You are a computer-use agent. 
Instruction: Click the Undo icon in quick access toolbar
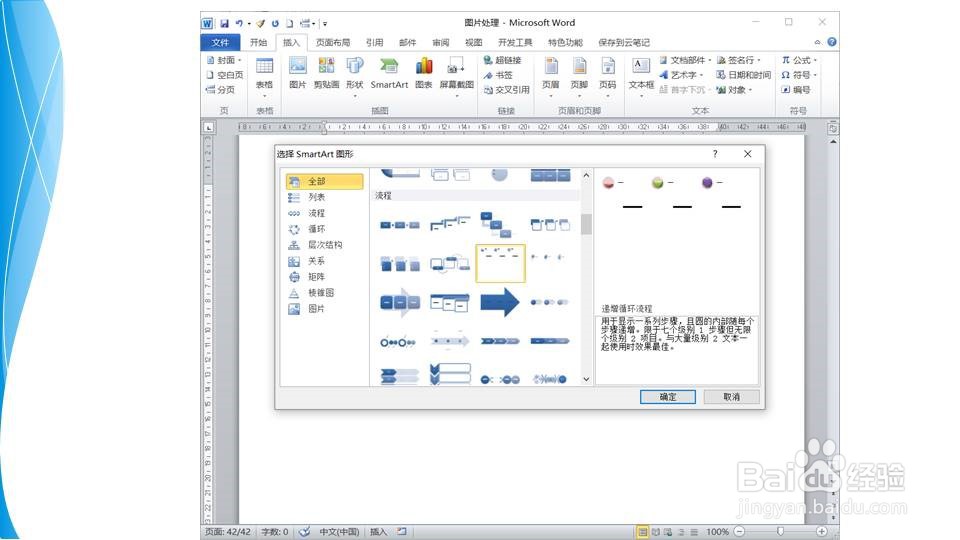239,23
